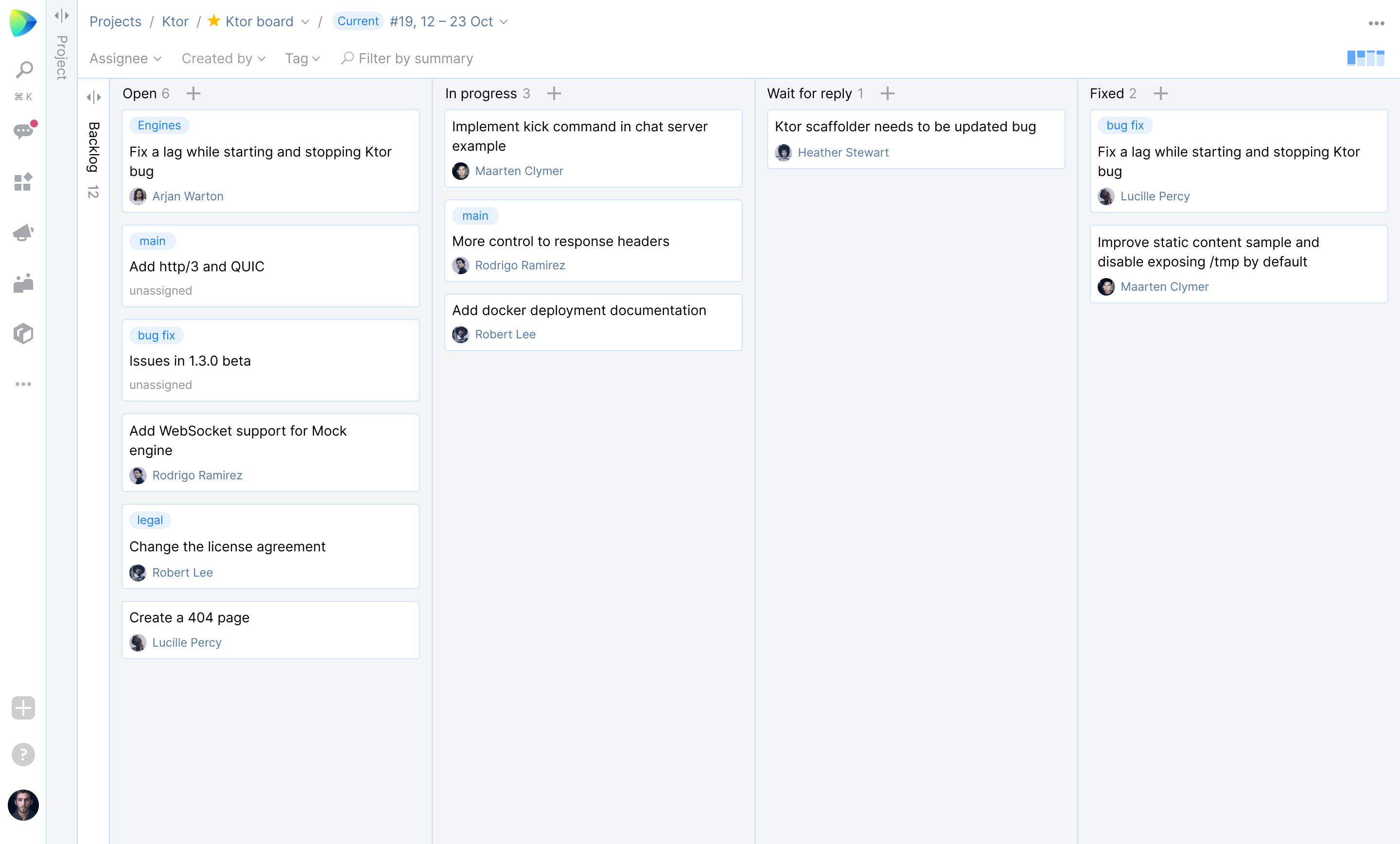Add a card to the Open column

tap(193, 93)
